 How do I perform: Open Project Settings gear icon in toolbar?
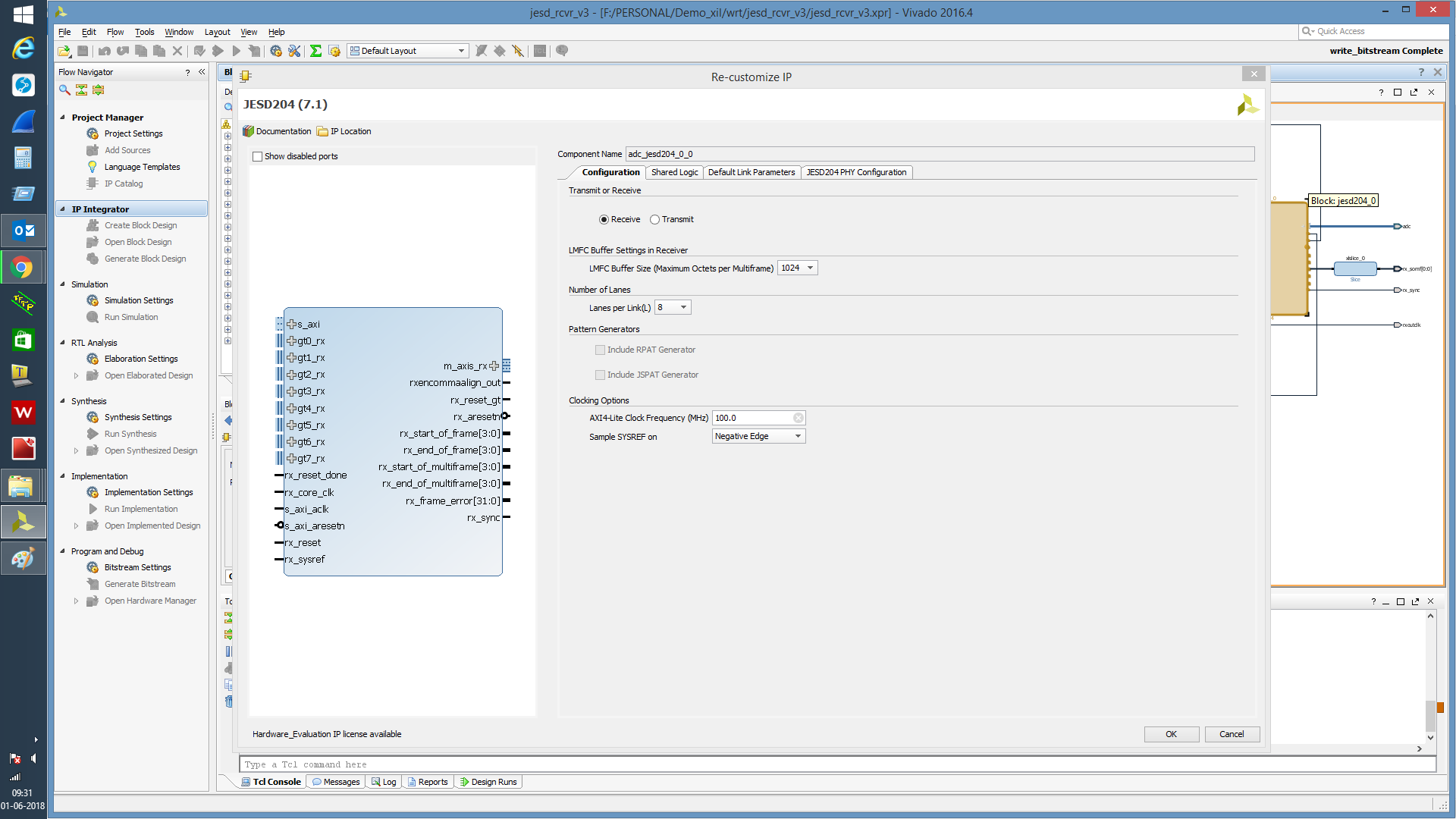click(x=276, y=51)
